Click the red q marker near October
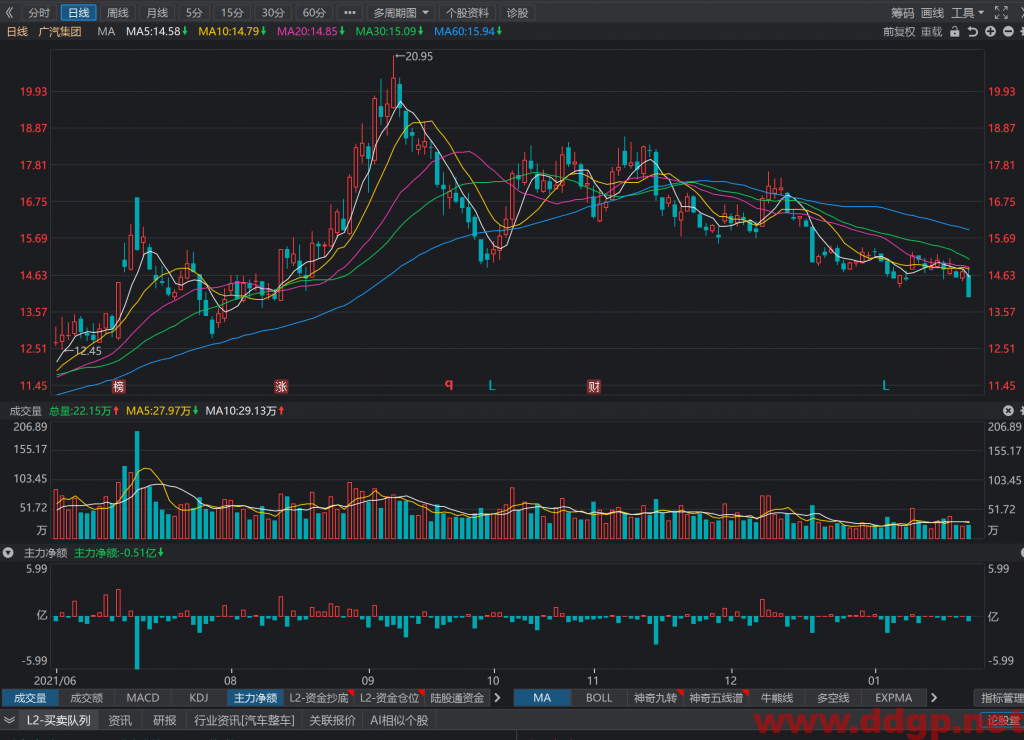Image resolution: width=1024 pixels, height=740 pixels. [x=449, y=384]
